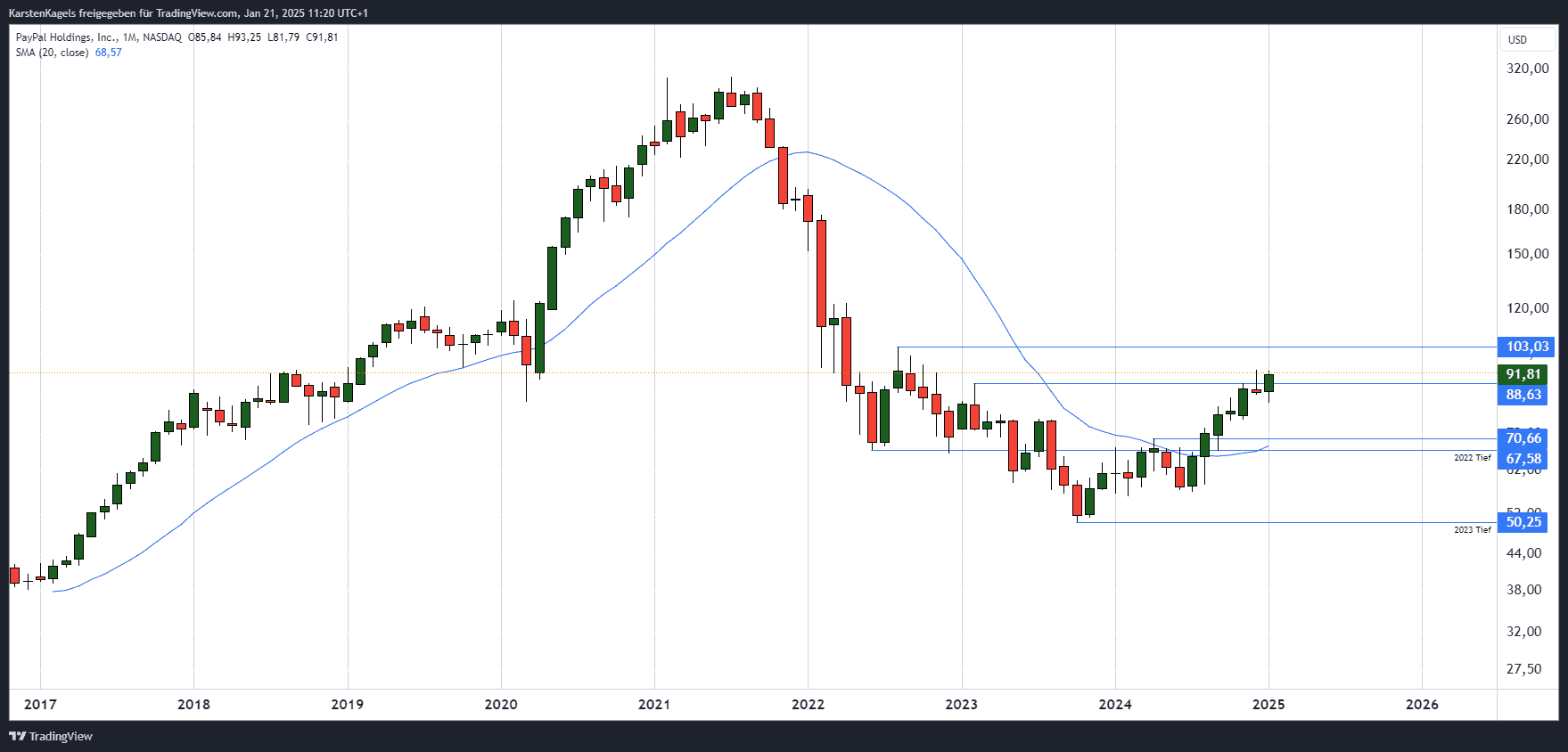Image resolution: width=1568 pixels, height=752 pixels.
Task: Select the 103,03 price level label
Action: pos(1527,347)
